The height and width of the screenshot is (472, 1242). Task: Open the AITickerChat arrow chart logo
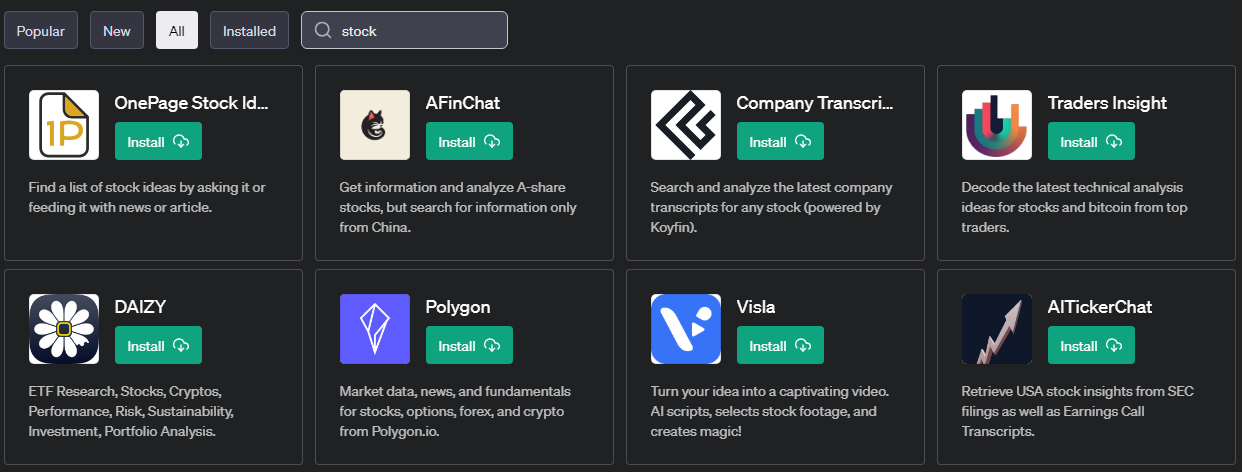pyautogui.click(x=997, y=329)
